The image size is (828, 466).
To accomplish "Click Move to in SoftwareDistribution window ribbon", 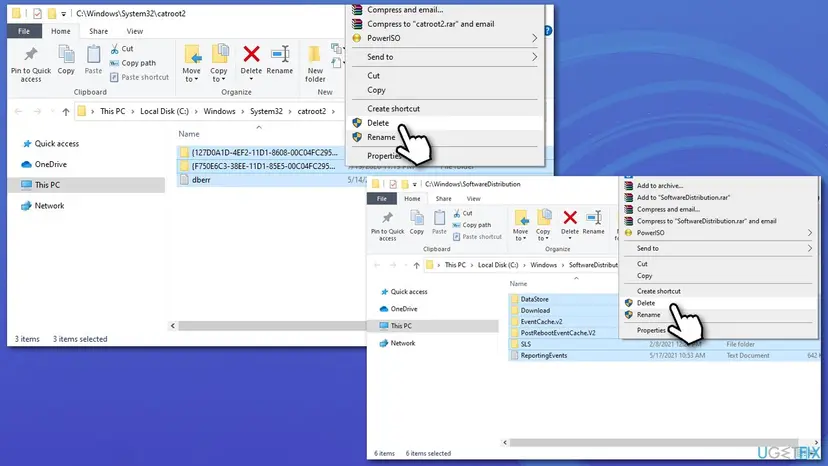I will 520,226.
